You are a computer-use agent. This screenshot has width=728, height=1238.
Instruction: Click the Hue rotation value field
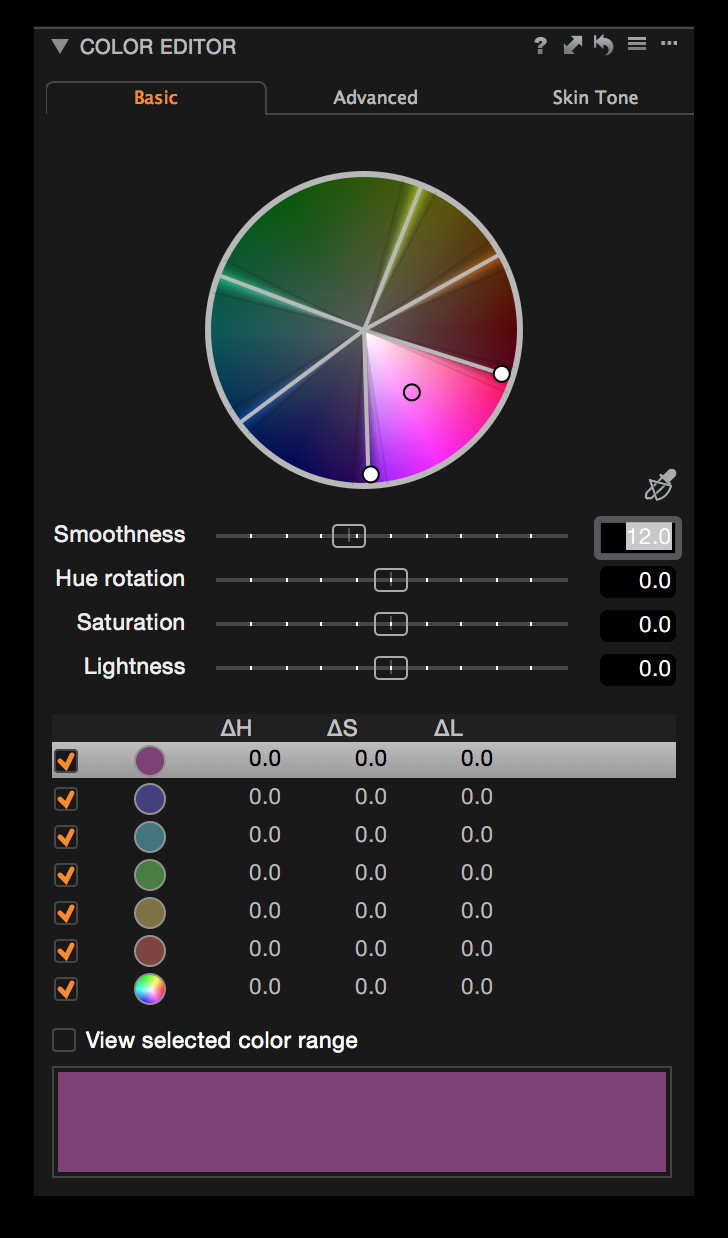click(x=638, y=581)
